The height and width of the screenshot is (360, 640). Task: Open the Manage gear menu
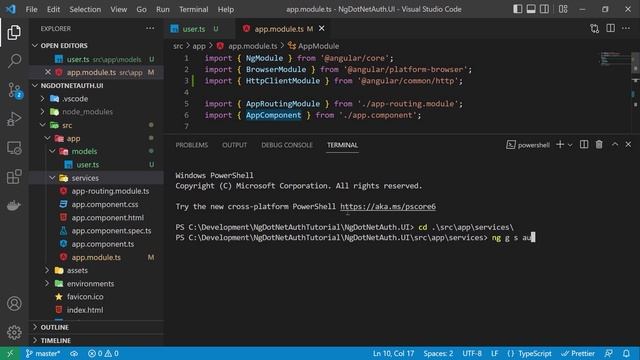[x=14, y=332]
